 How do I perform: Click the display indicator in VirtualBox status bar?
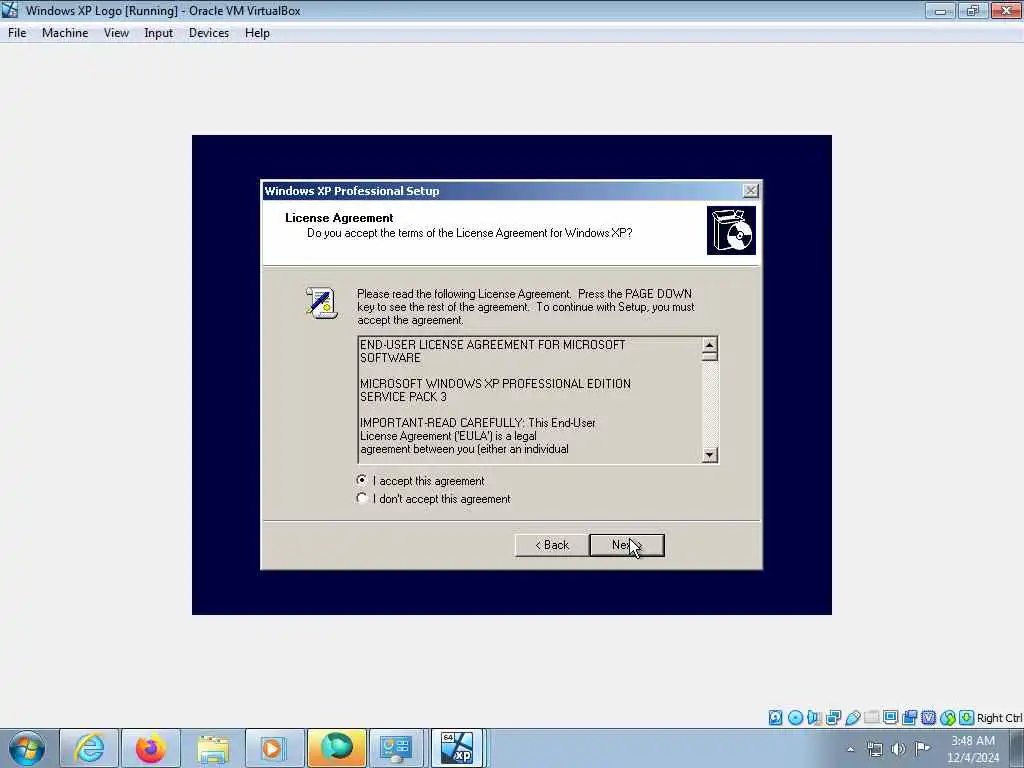click(x=890, y=718)
